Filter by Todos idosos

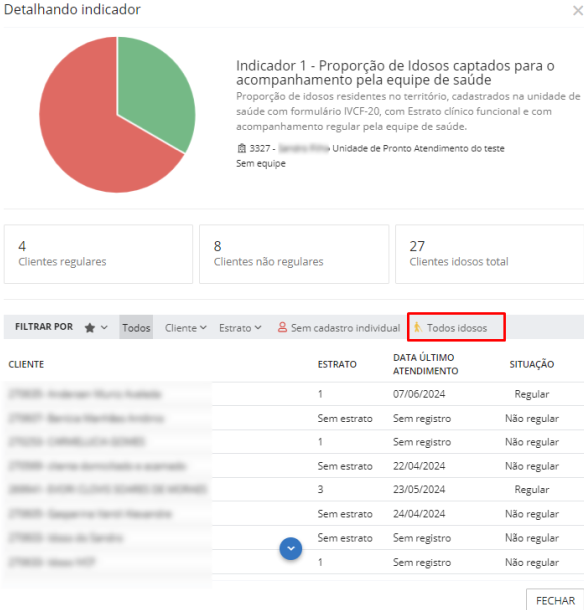click(x=456, y=327)
